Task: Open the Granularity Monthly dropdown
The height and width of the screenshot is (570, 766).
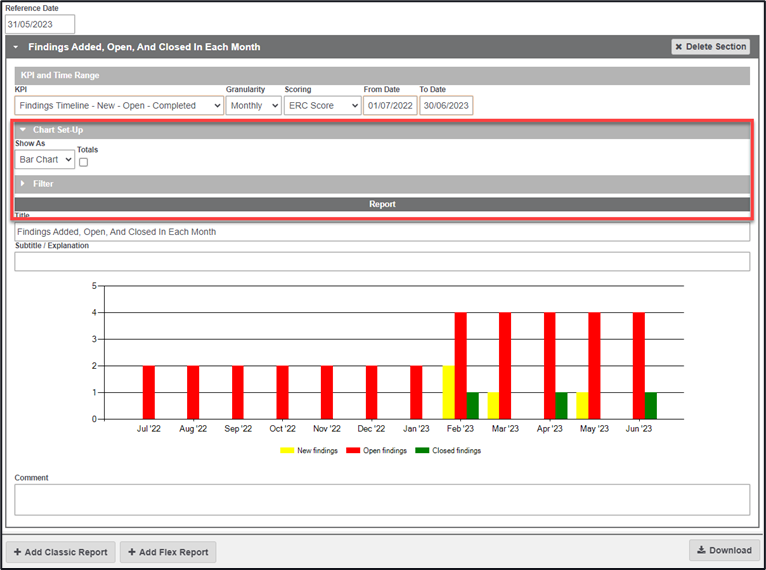Action: point(253,105)
